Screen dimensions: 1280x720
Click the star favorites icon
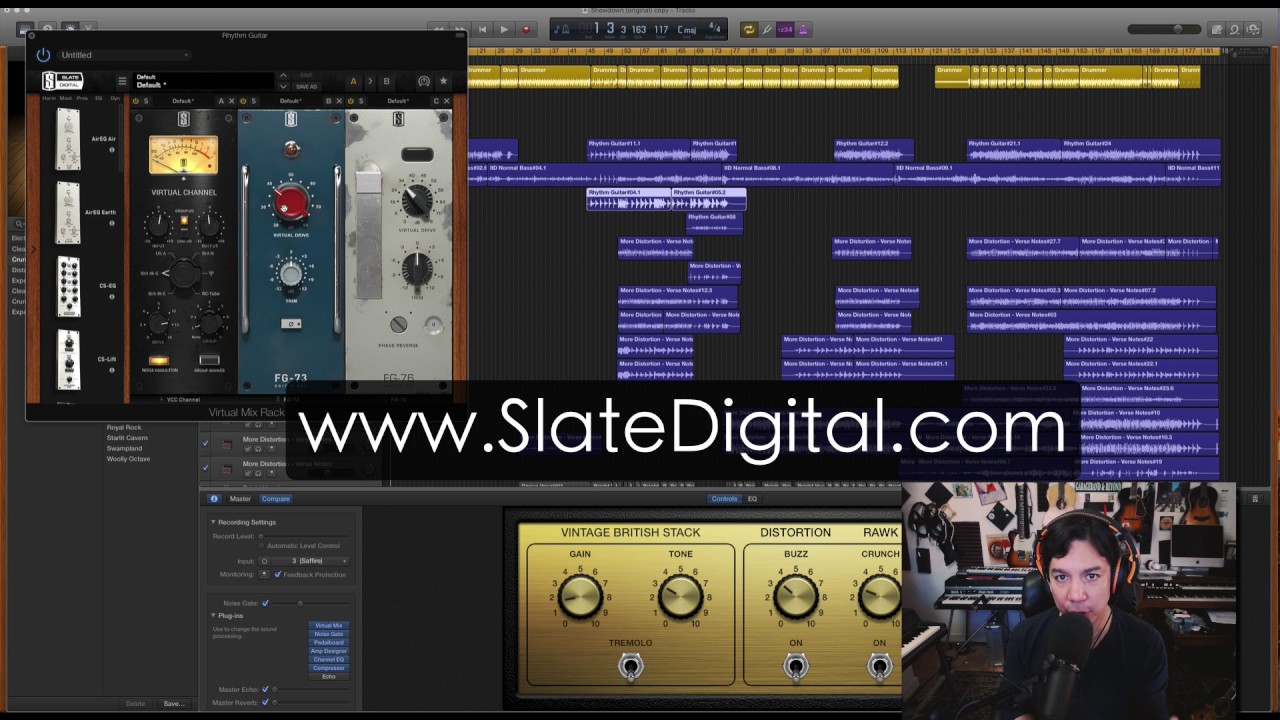(443, 81)
